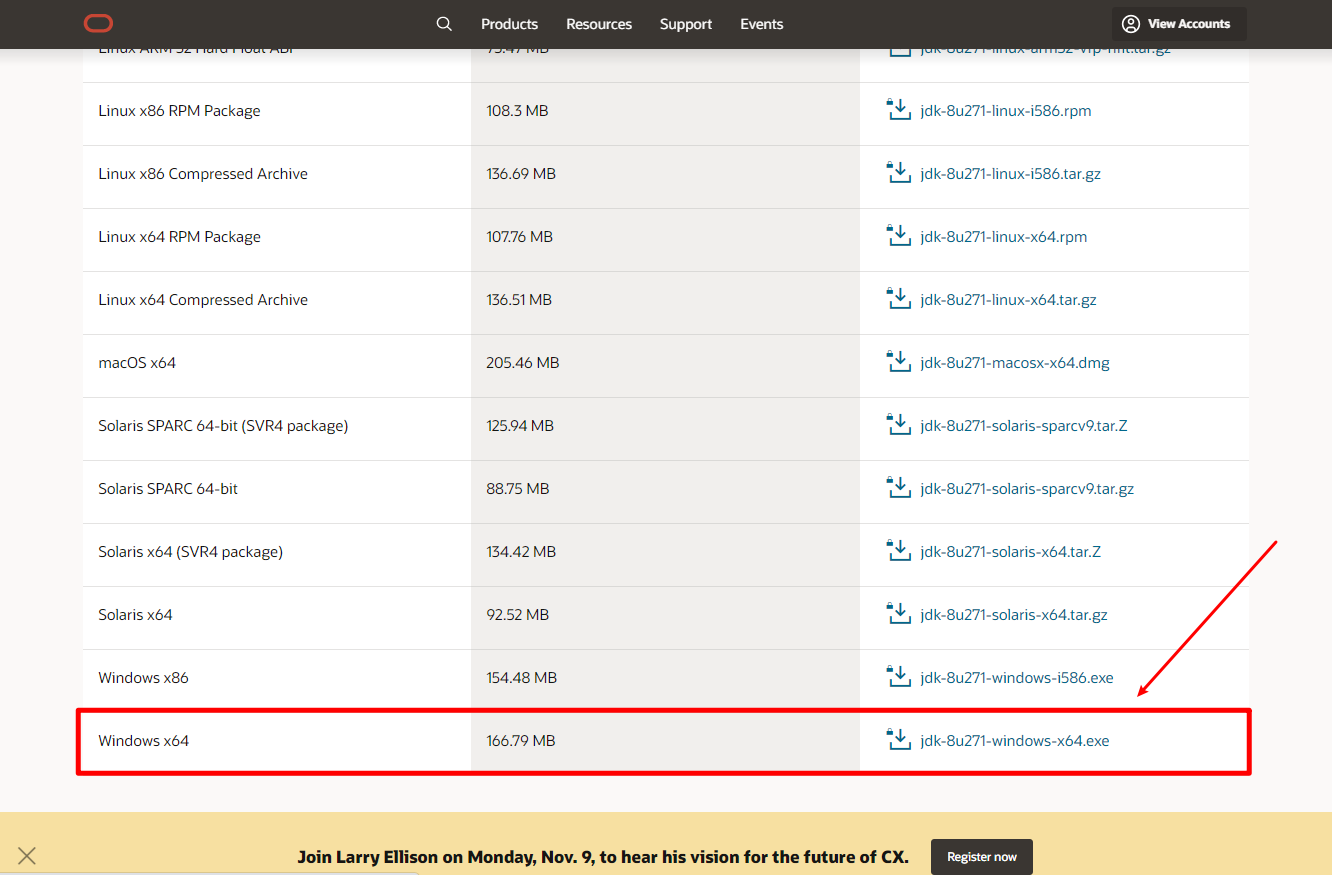Screen dimensions: 1332x875
Task: Open the Products menu
Action: [x=509, y=24]
